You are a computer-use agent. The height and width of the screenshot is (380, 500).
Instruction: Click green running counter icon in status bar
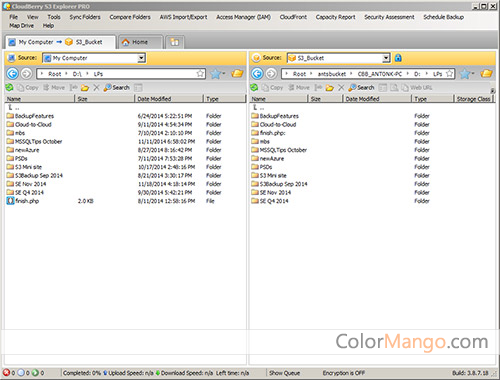point(35,373)
